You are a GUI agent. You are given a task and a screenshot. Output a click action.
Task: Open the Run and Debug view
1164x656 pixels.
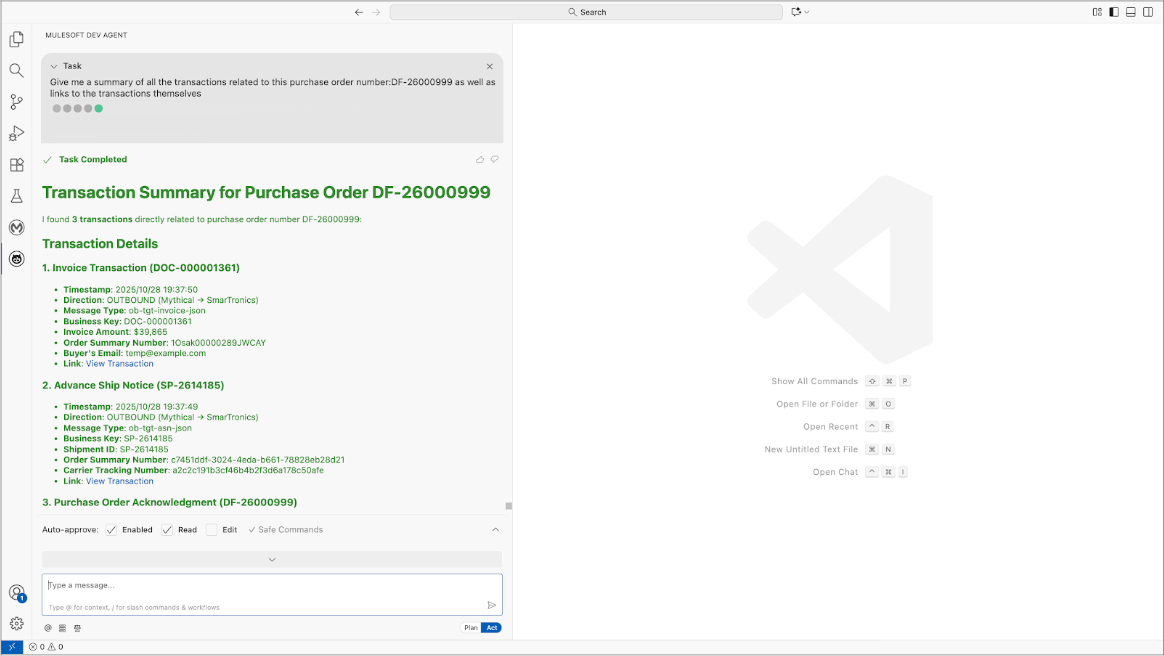point(16,133)
